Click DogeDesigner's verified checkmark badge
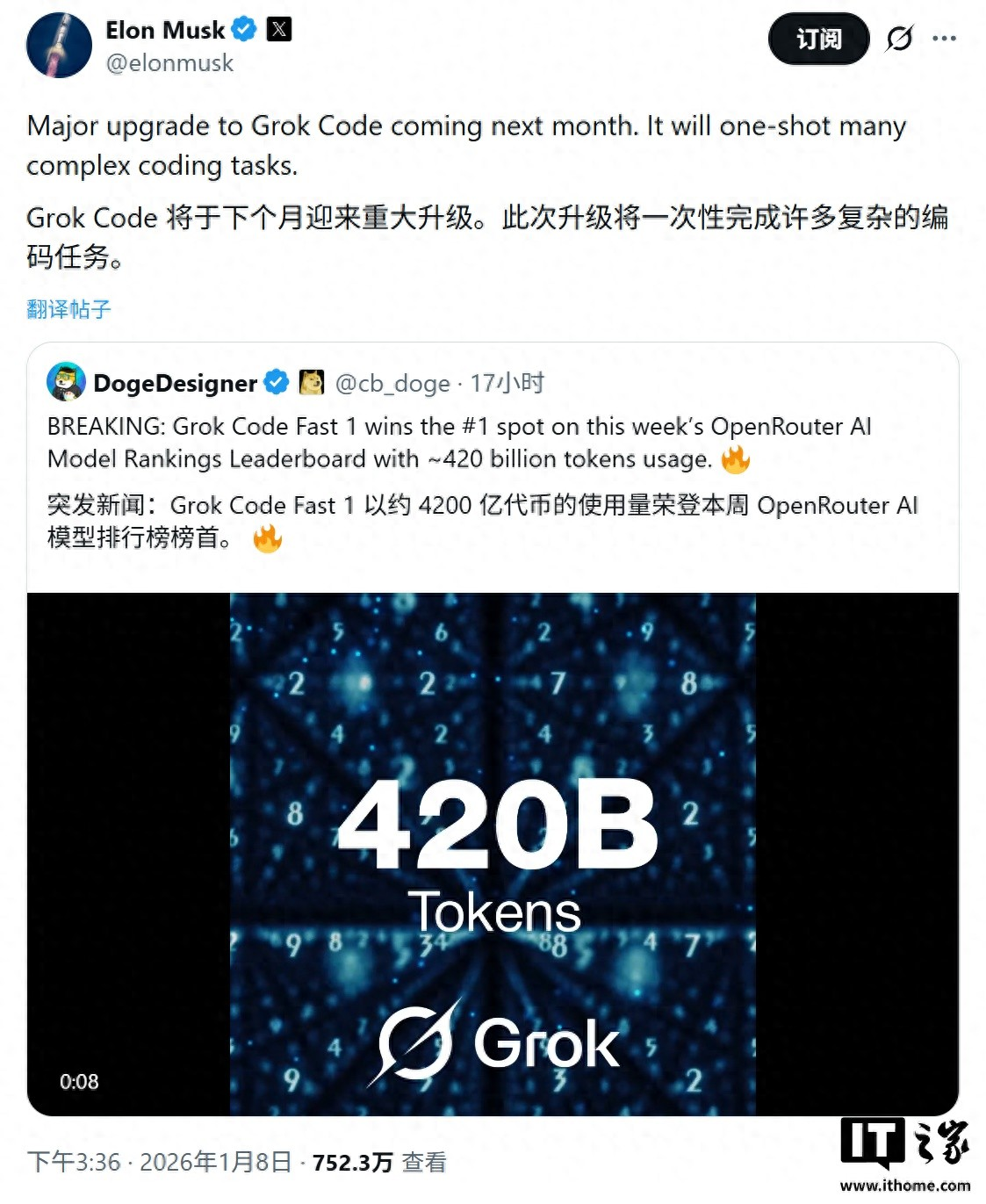Image resolution: width=986 pixels, height=1204 pixels. 277,383
